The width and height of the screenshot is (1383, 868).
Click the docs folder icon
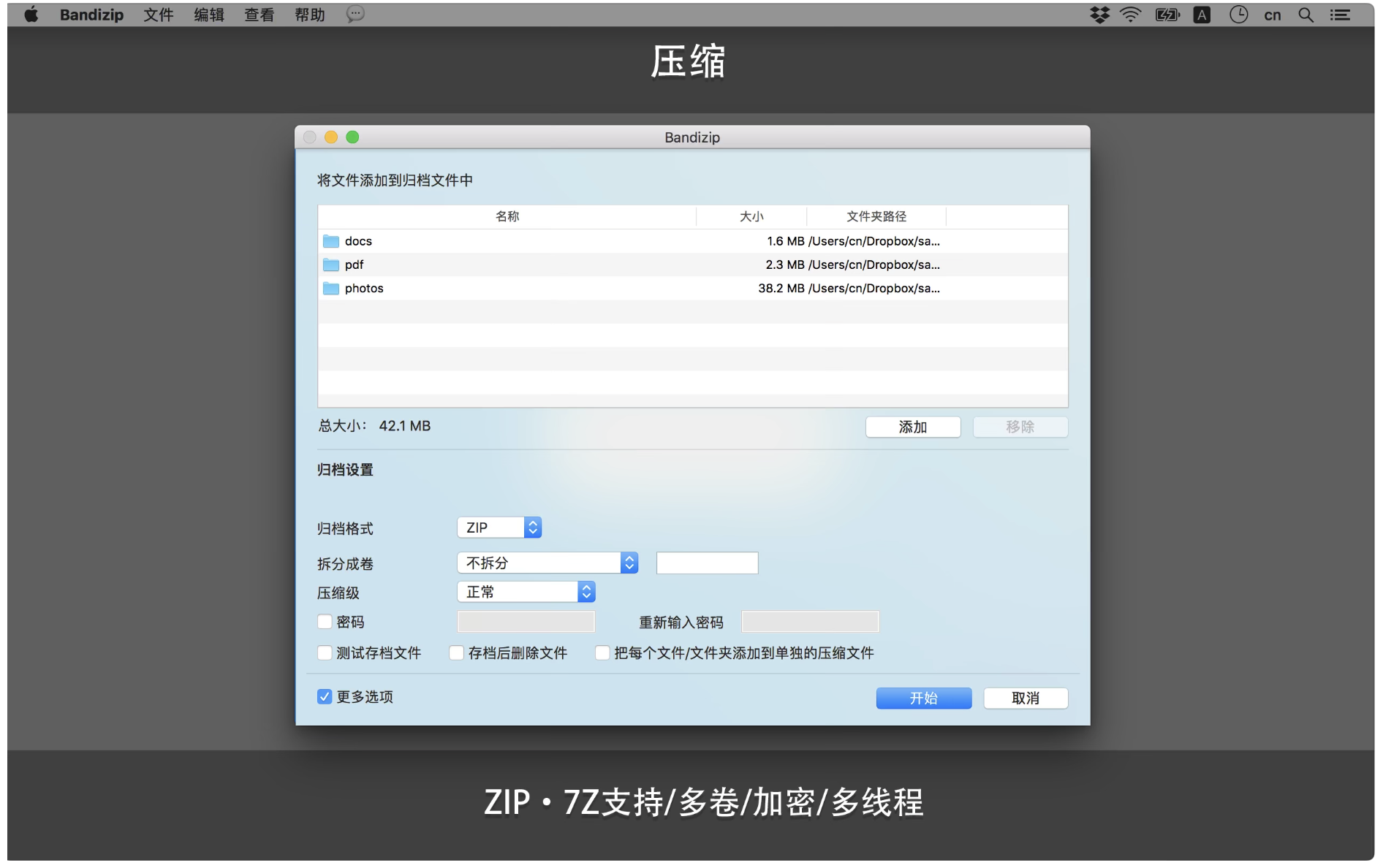tap(331, 241)
